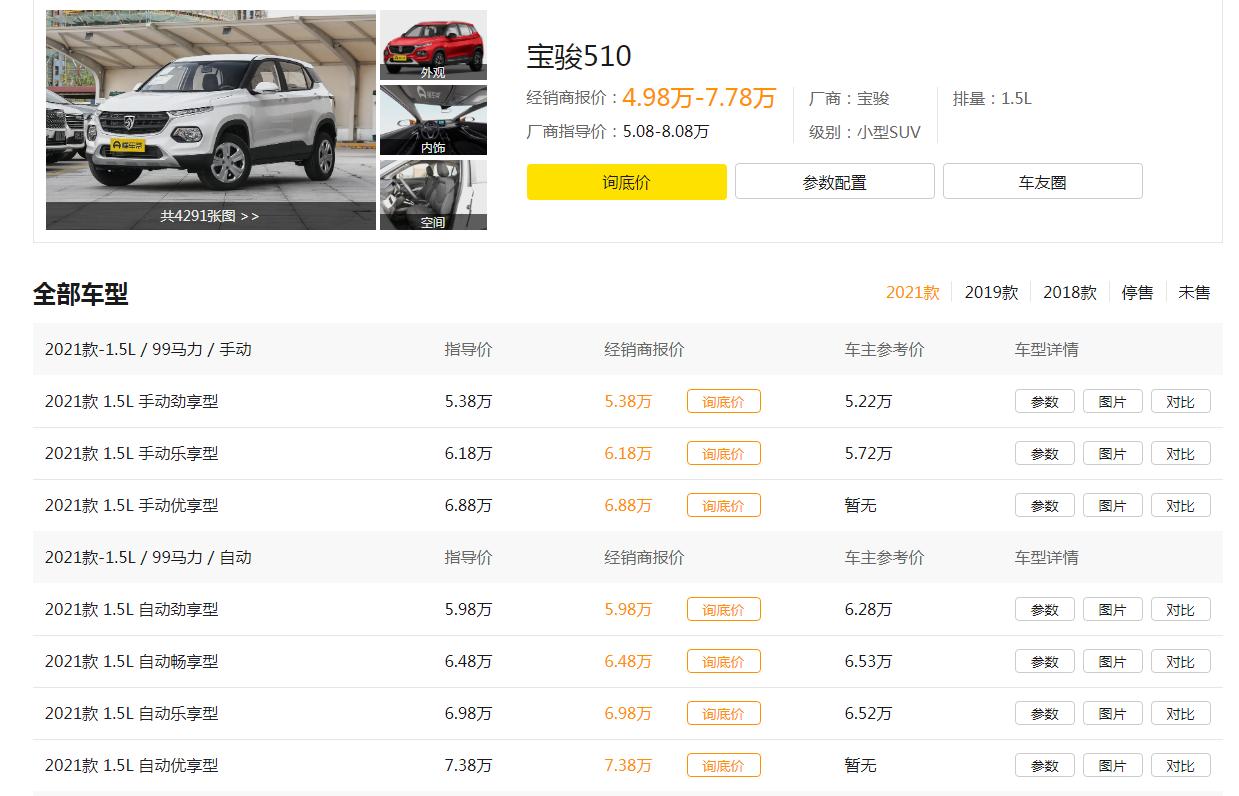Open 图片 for 自动畅享型
The height and width of the screenshot is (796, 1239).
pos(1113,661)
